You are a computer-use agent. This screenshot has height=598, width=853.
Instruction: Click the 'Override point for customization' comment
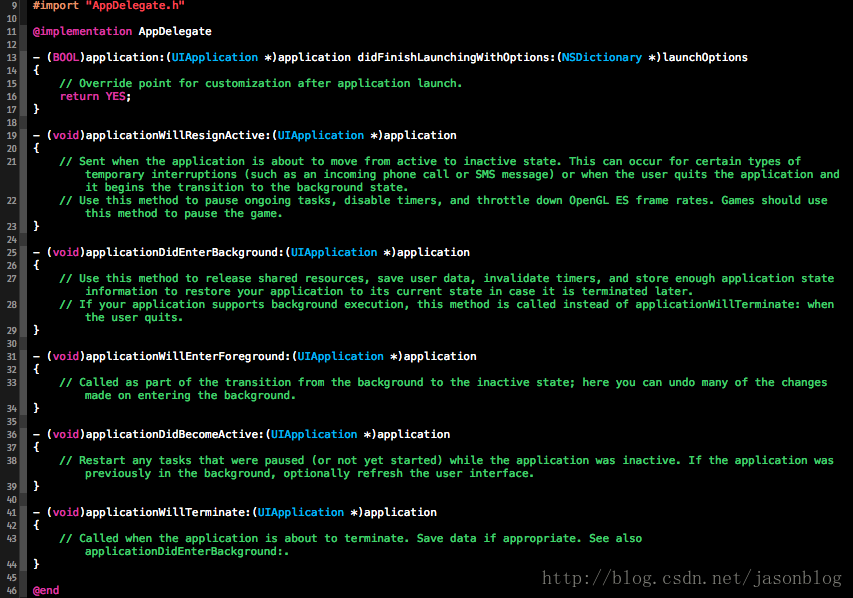pos(261,84)
